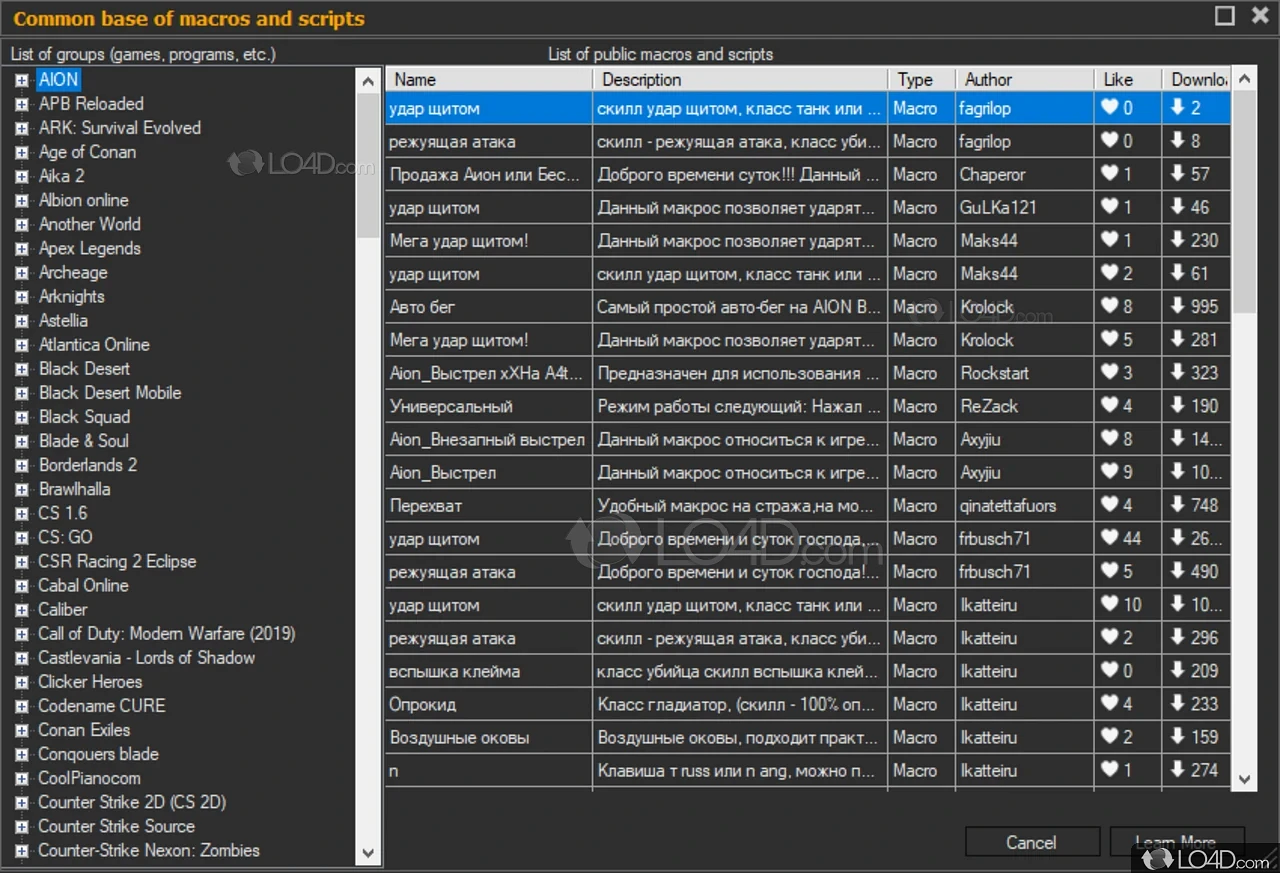Like the Универсальный macro by ReZack
Viewport: 1280px width, 873px height.
tap(1109, 406)
